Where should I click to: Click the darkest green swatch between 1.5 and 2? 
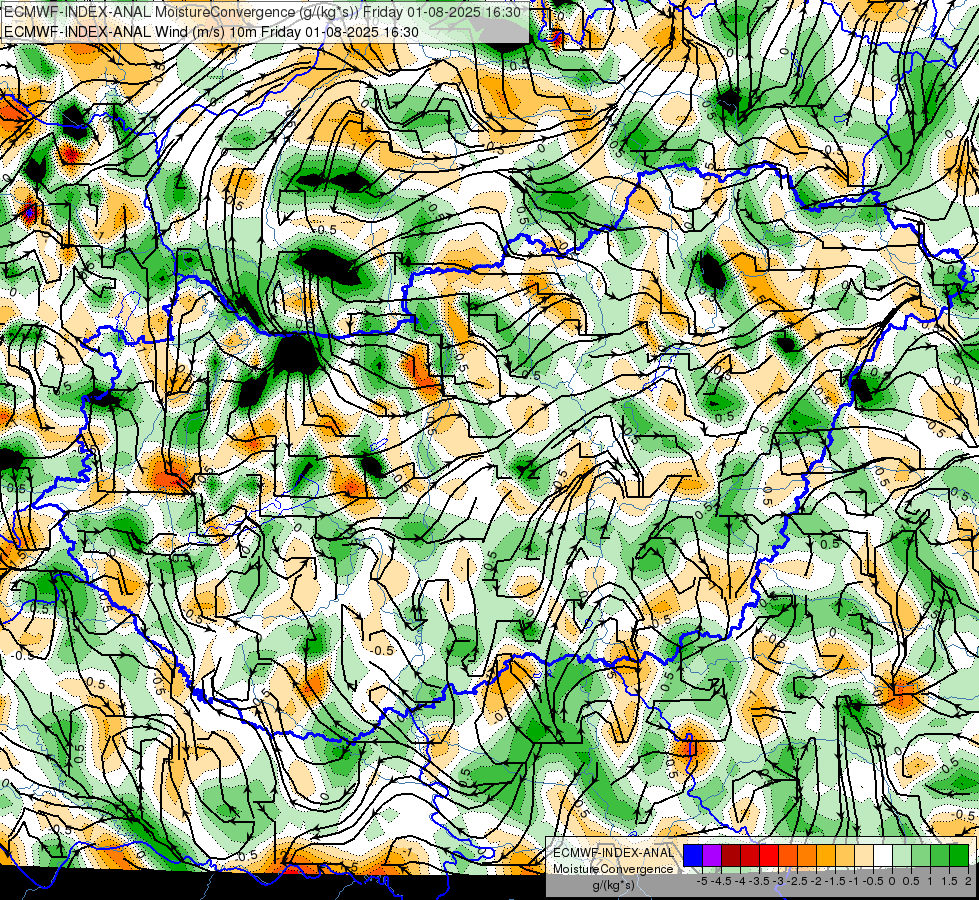[959, 855]
